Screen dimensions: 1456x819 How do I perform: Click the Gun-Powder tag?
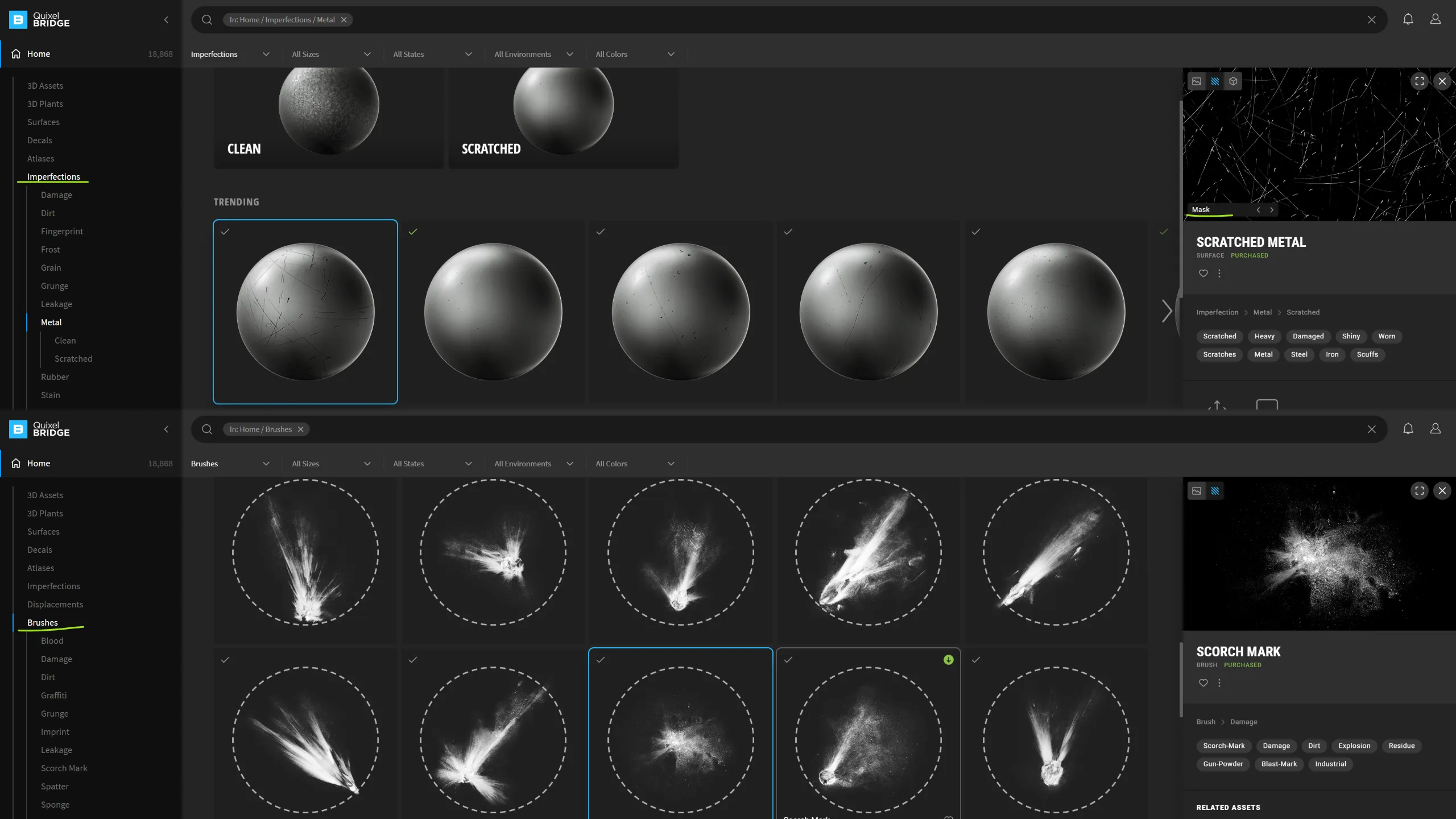pos(1223,764)
